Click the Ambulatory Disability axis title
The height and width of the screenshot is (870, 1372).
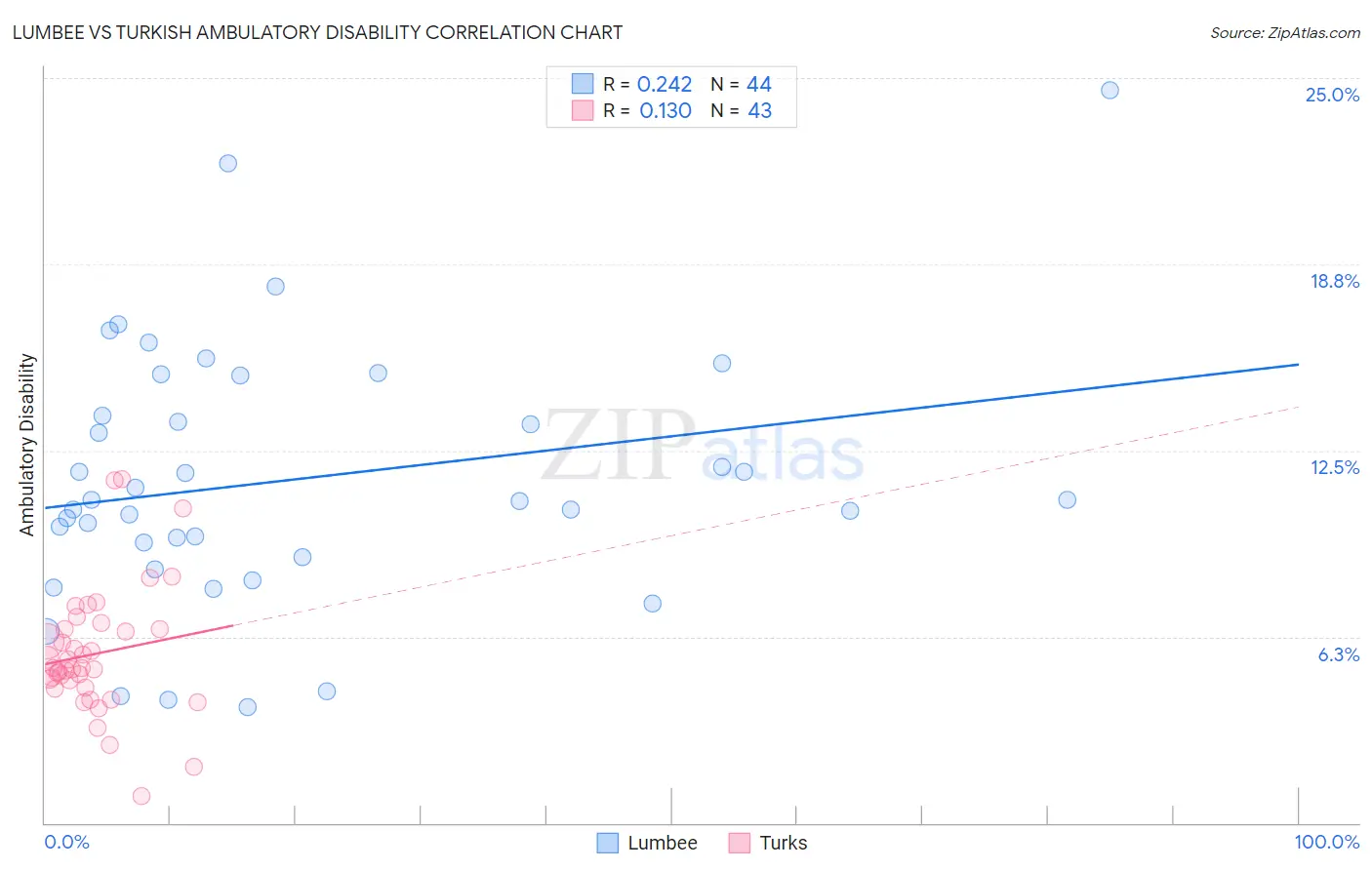click(27, 445)
